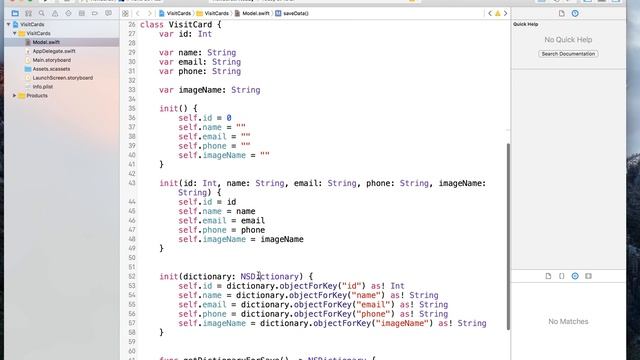Open the Project navigator folder icon
This screenshot has width=640, height=360.
coord(15,13)
